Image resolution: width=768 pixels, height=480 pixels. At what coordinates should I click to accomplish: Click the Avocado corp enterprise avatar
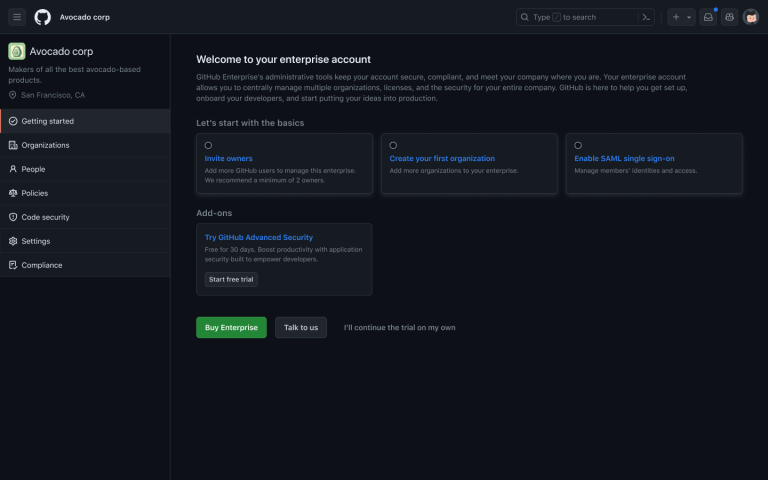pos(17,51)
